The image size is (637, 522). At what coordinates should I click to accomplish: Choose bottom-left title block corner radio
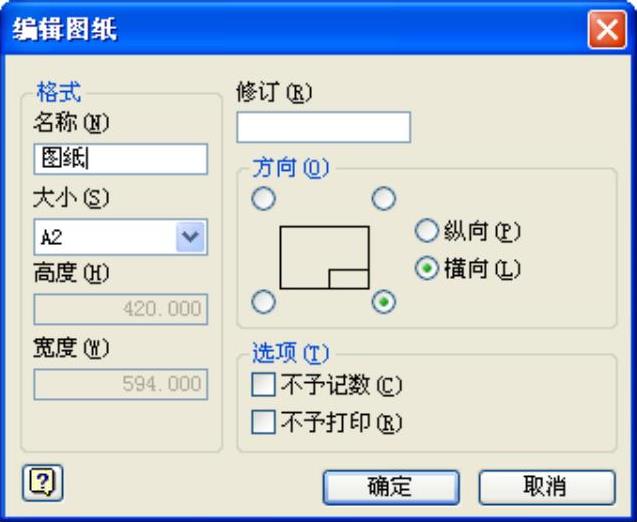point(264,301)
